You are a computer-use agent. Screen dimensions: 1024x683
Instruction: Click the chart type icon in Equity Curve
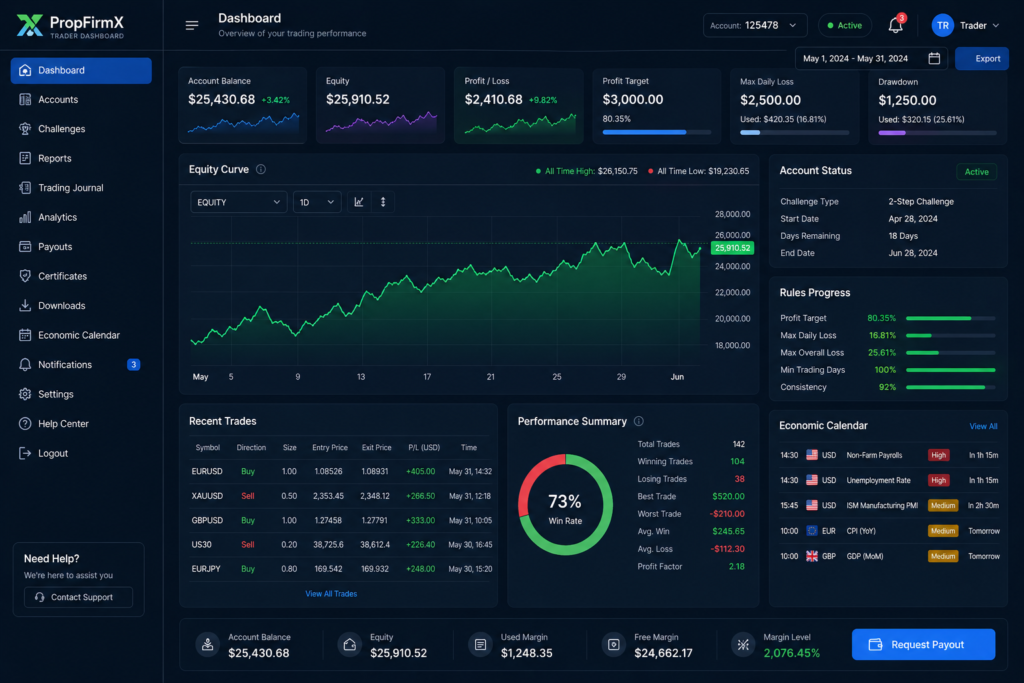(x=359, y=202)
